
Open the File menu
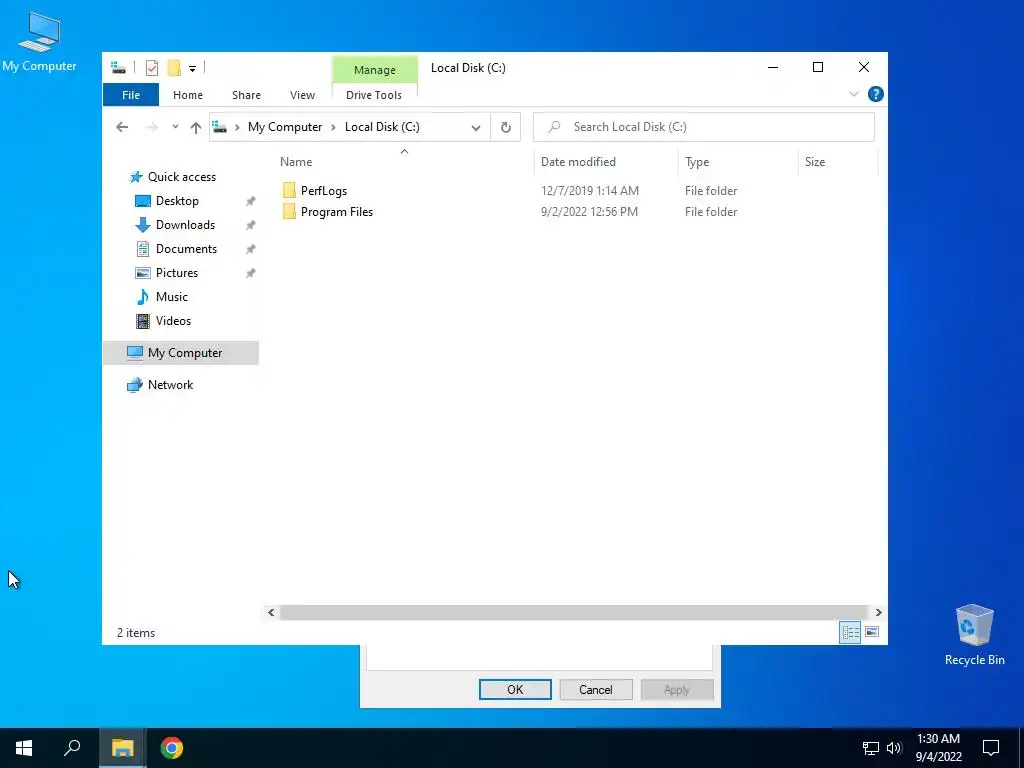[131, 95]
